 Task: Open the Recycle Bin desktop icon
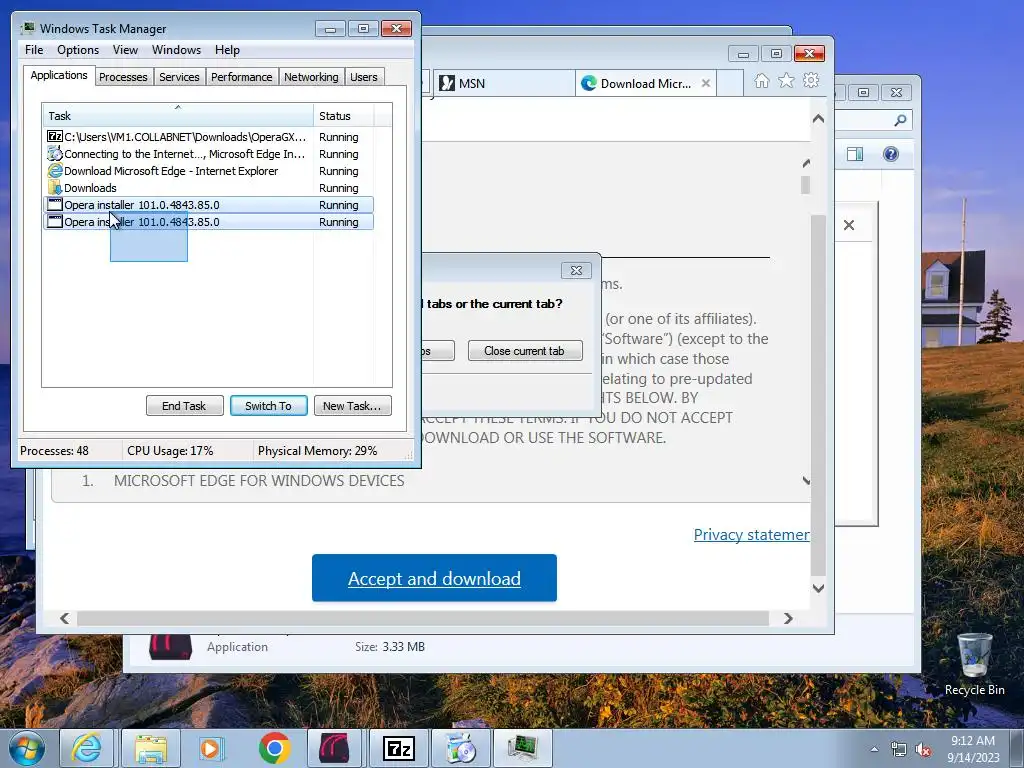tap(974, 664)
